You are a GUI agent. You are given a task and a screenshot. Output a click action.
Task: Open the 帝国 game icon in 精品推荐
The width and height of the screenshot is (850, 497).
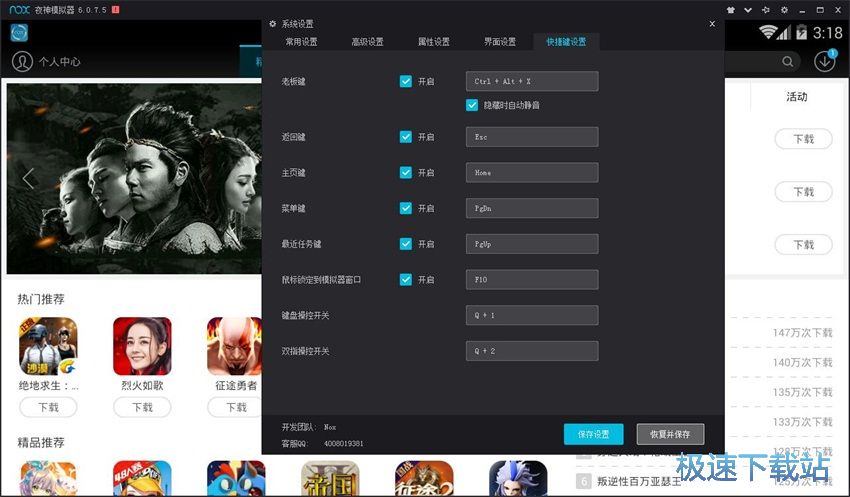(330, 479)
